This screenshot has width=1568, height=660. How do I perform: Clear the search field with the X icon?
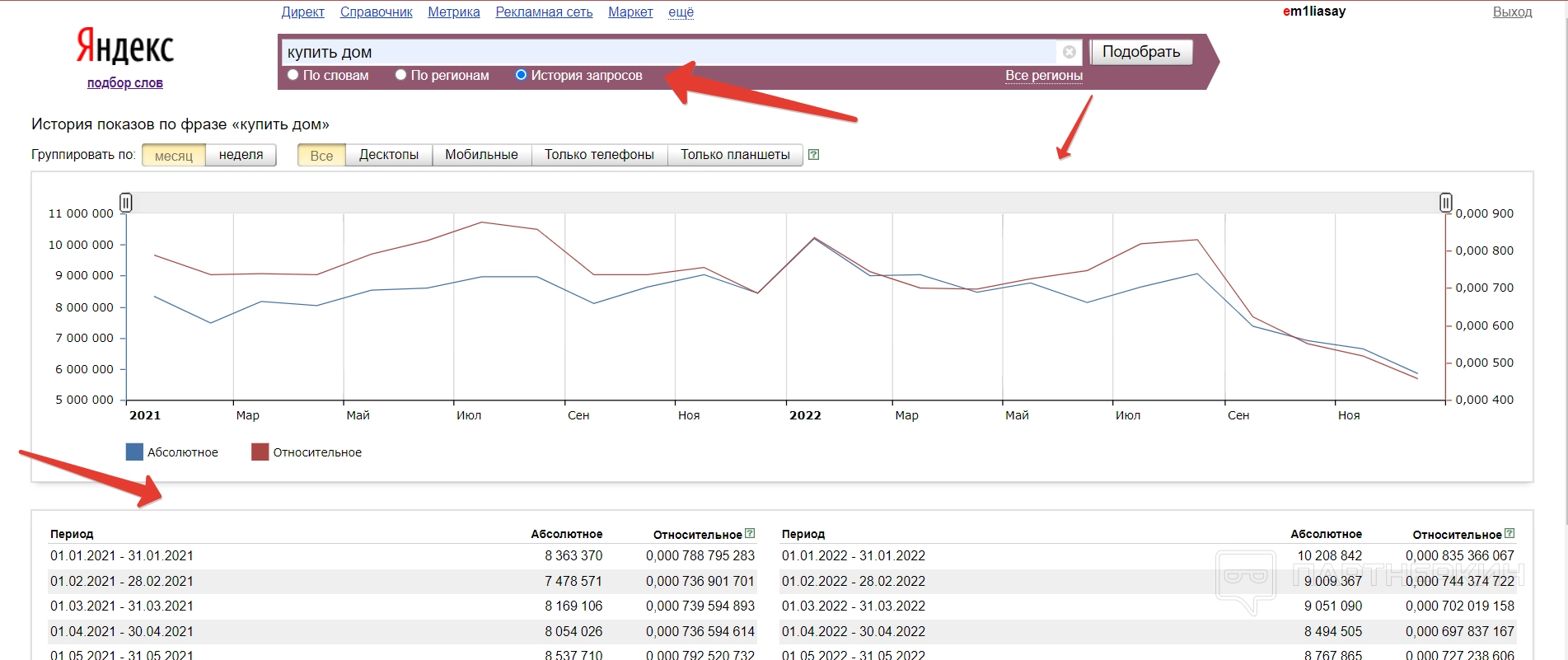click(x=1069, y=52)
